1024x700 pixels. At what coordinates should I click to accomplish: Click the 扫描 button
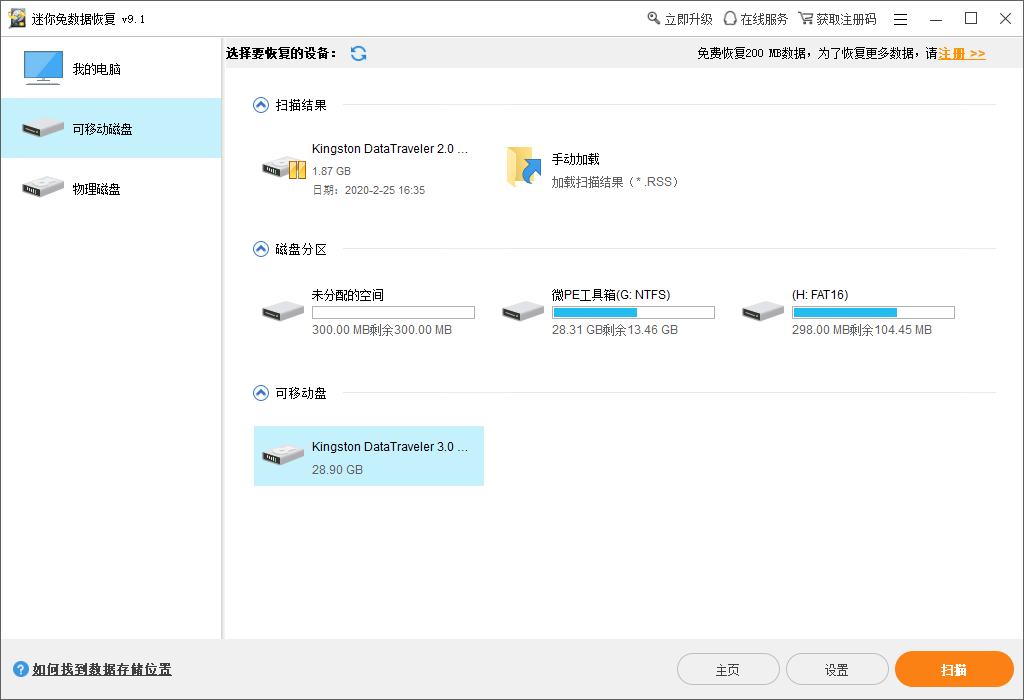[953, 669]
